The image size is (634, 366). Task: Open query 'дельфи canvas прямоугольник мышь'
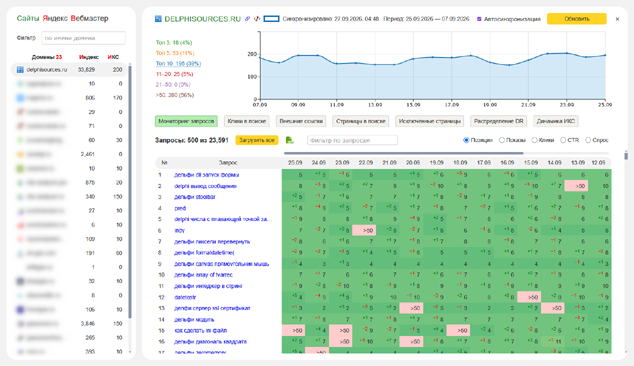(221, 264)
